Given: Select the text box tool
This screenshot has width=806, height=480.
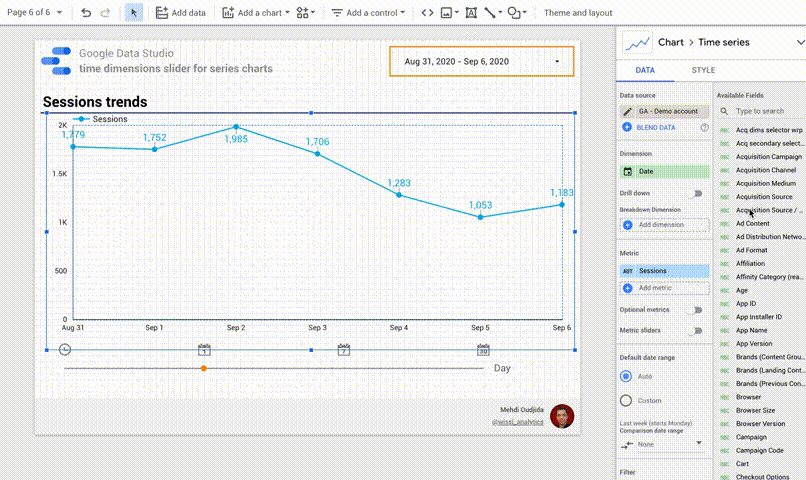Looking at the screenshot, I should [x=471, y=13].
